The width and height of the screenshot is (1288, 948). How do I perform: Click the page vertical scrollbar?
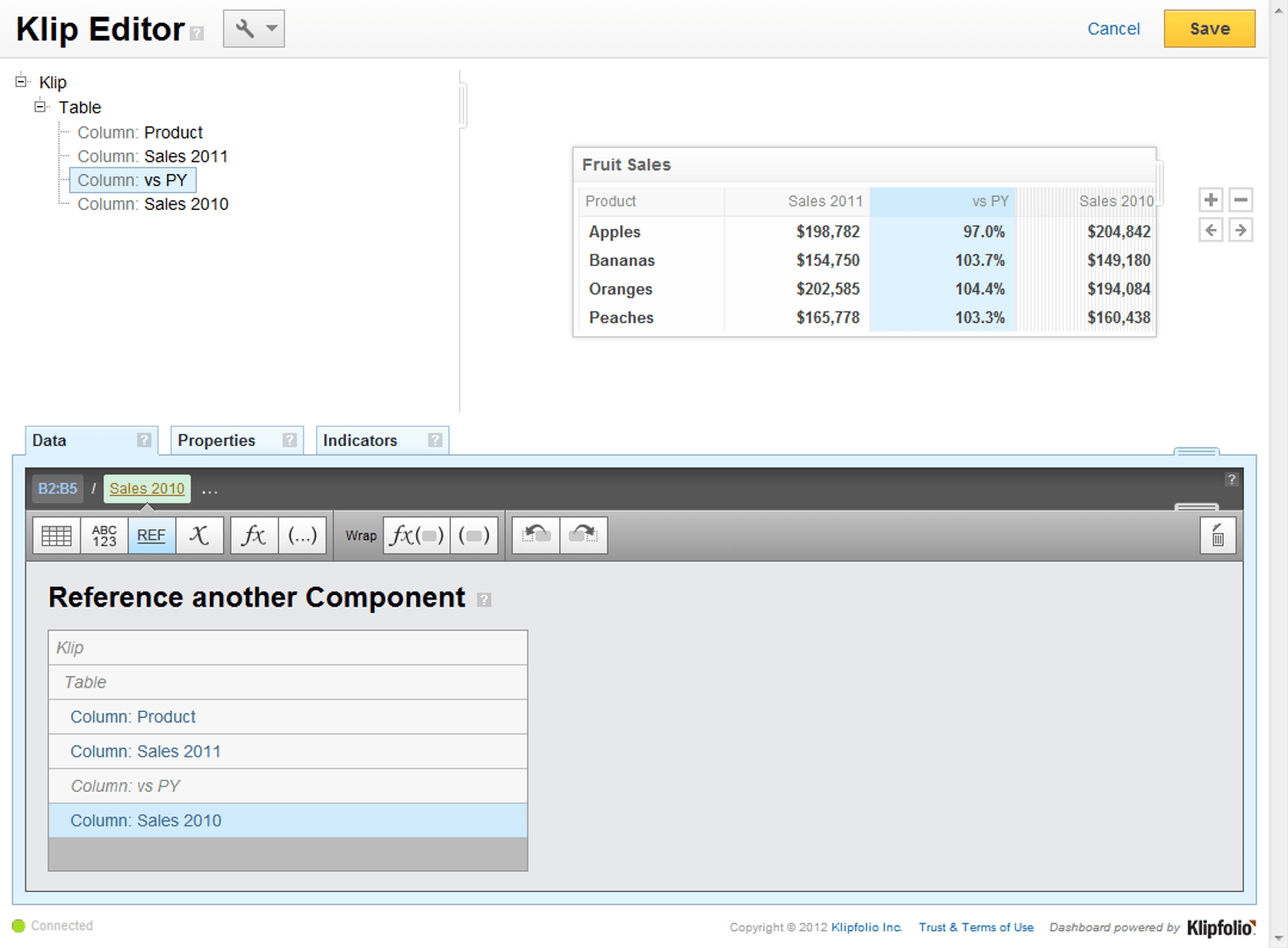1278,474
